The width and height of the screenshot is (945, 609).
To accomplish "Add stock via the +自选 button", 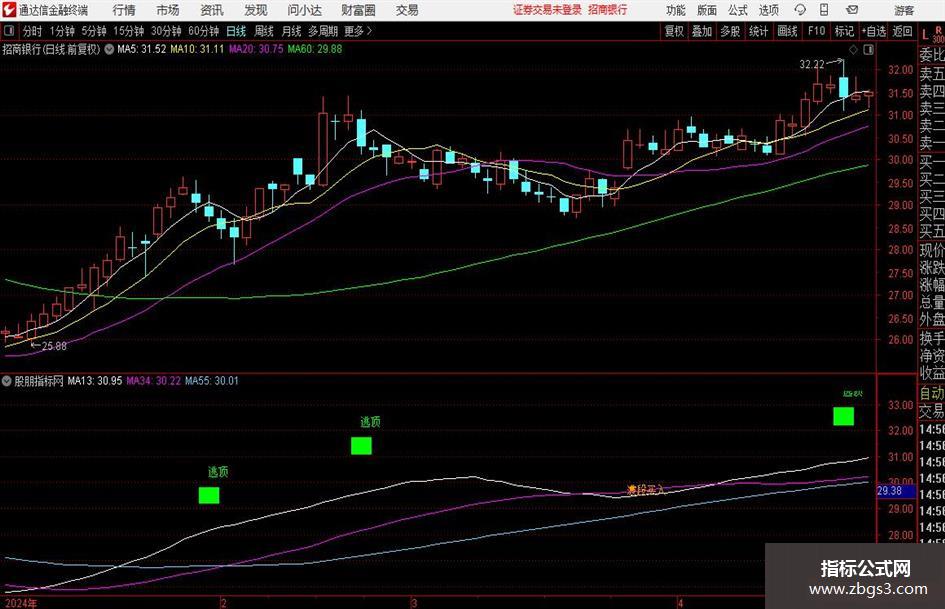I will 873,31.
